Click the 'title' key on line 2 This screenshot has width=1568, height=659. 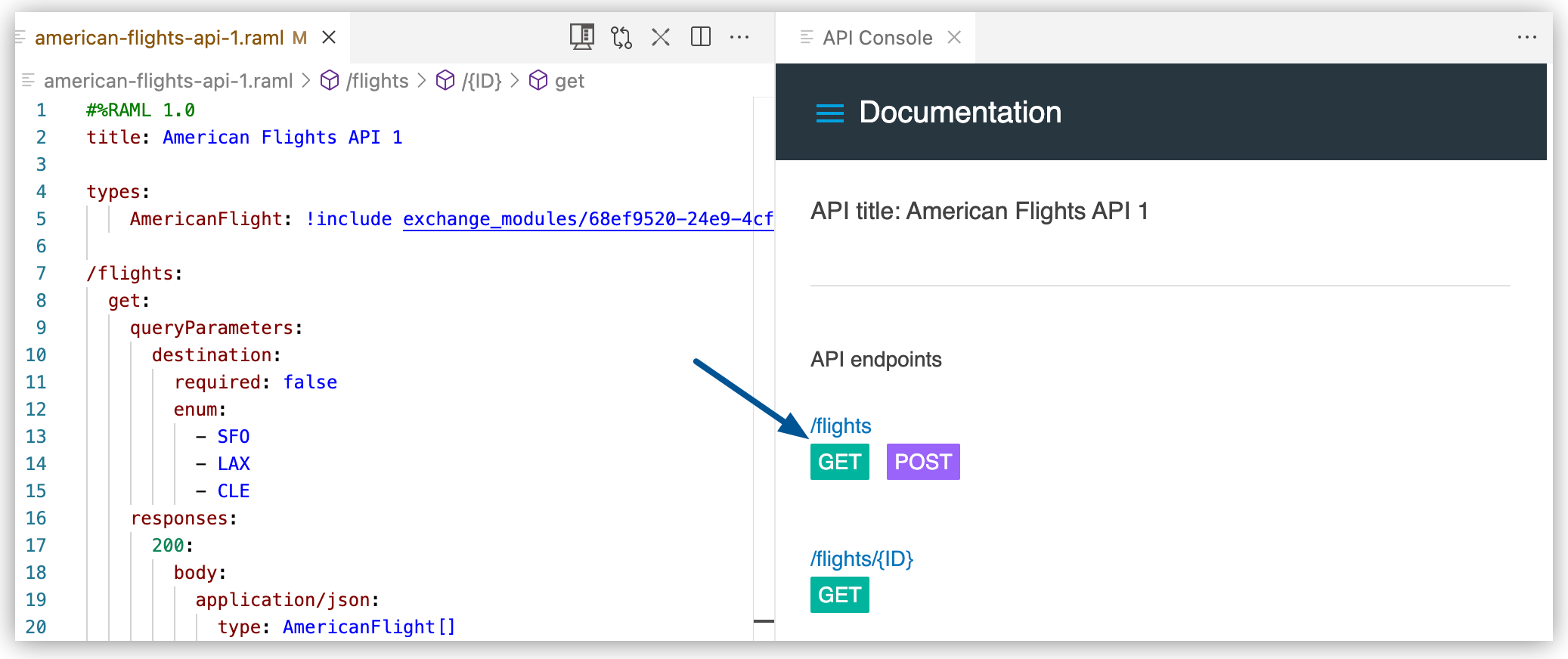pyautogui.click(x=113, y=138)
